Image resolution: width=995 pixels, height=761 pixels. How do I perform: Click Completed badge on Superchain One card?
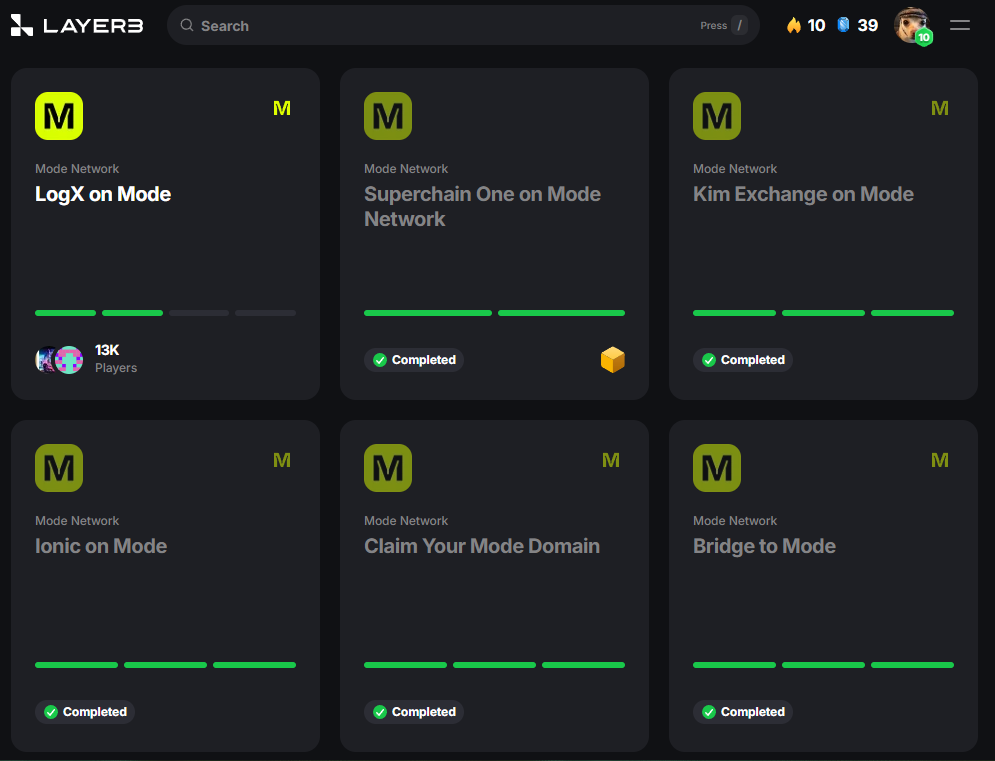[414, 360]
